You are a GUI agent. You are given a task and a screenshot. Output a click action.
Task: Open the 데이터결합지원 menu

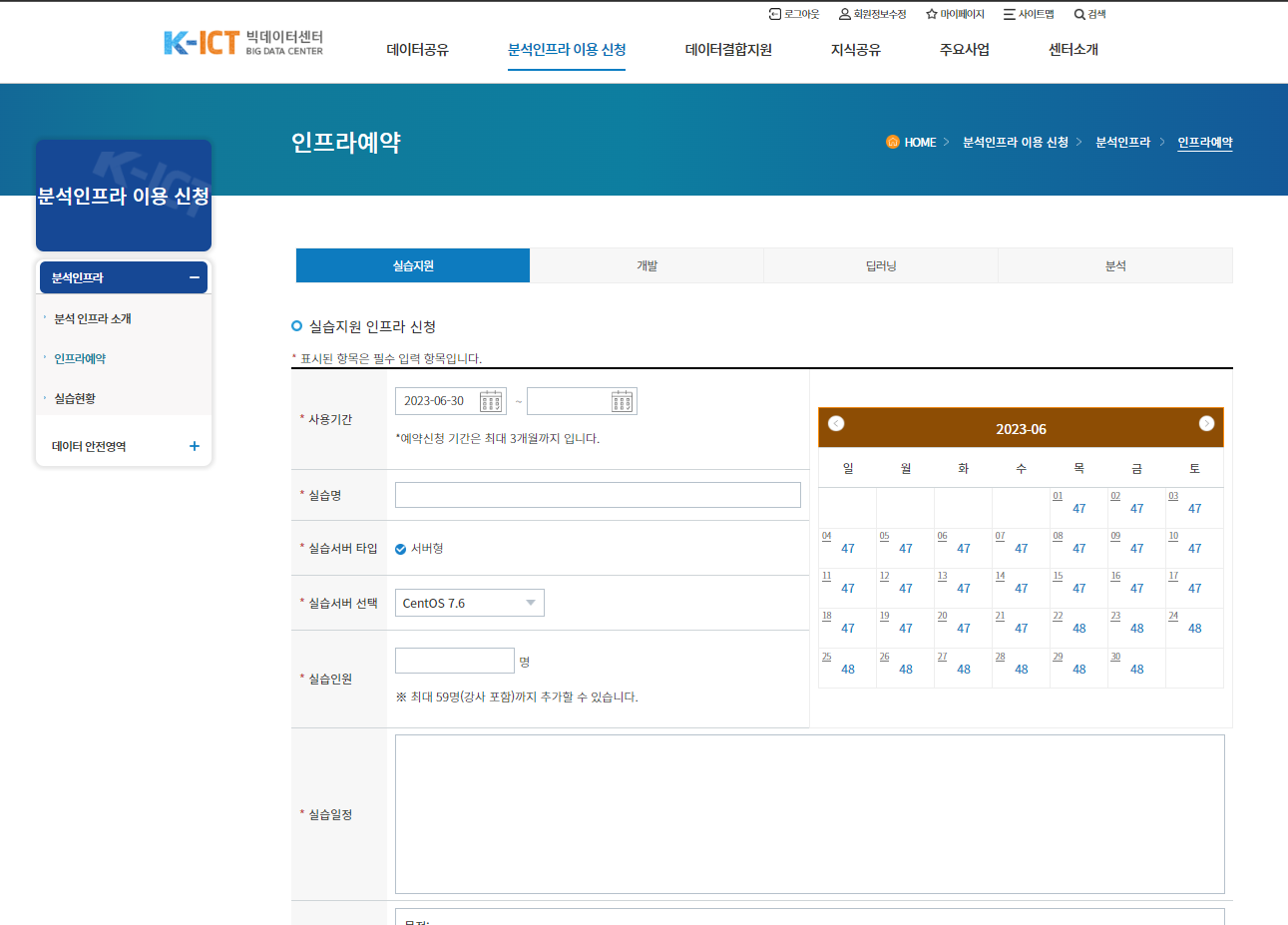pyautogui.click(x=728, y=50)
